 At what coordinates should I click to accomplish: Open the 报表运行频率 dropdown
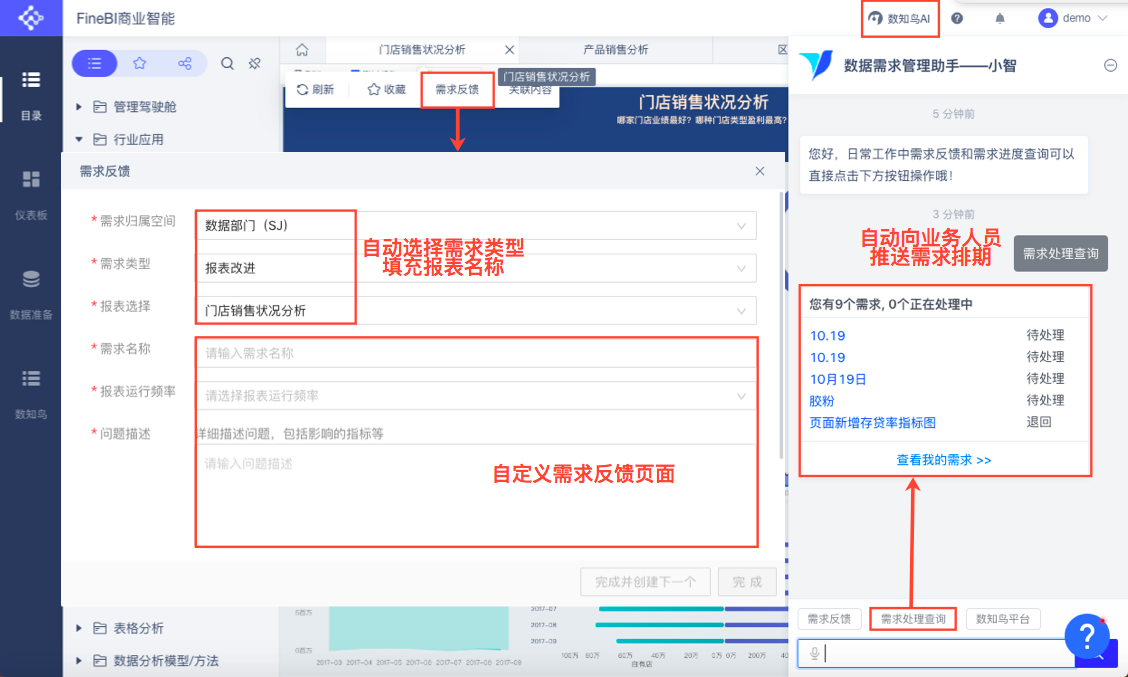tap(476, 396)
